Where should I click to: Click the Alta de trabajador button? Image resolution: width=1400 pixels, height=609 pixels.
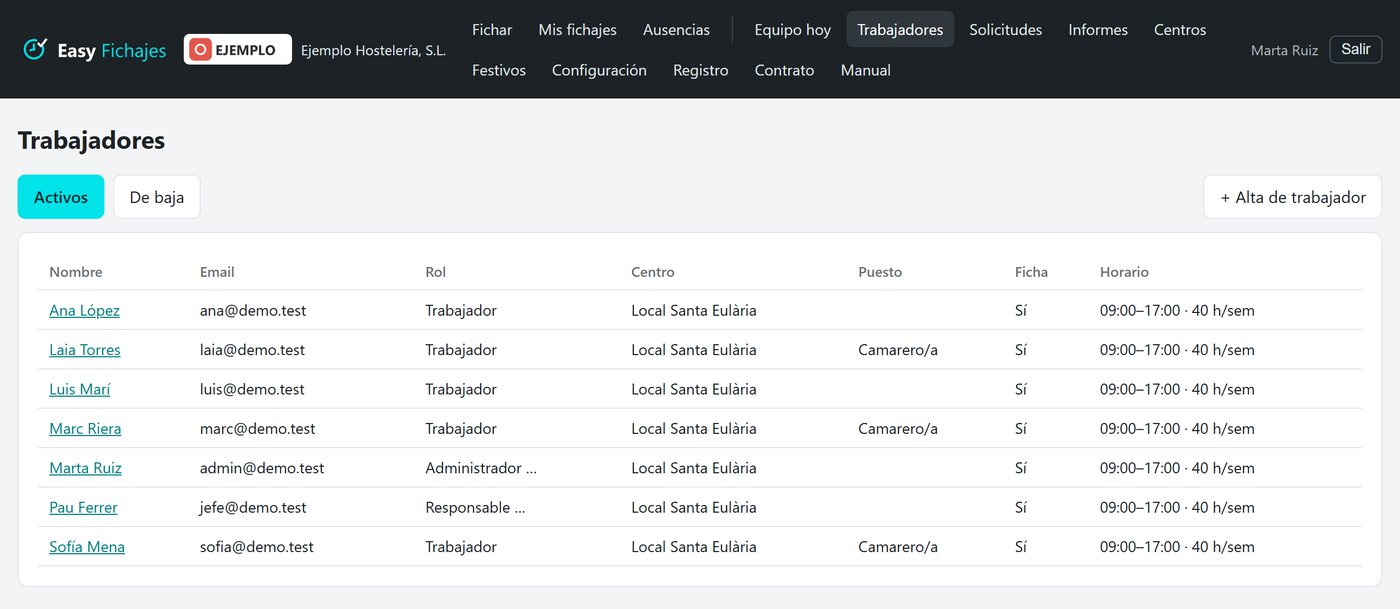1293,197
